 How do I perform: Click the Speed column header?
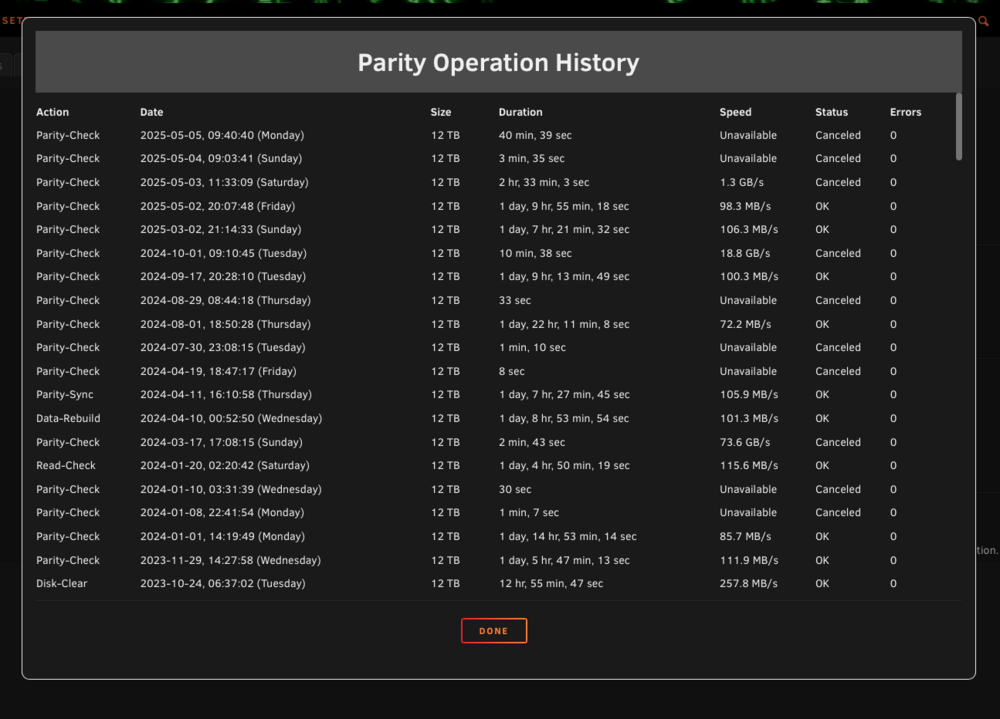click(735, 112)
